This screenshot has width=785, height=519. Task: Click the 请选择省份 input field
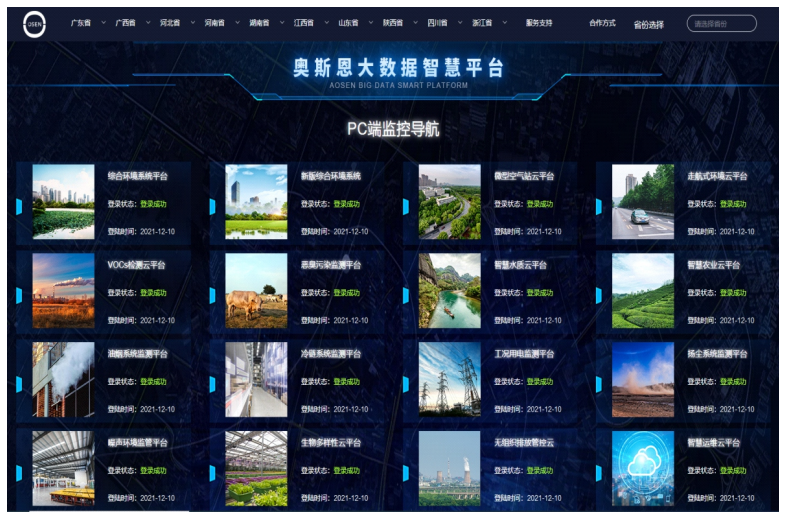(720, 23)
